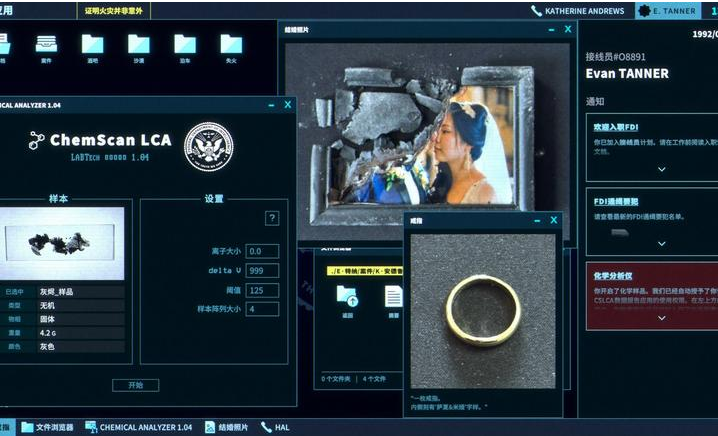The image size is (718, 436).
Task: Open 文件浏览器 from the taskbar
Action: coord(47,427)
